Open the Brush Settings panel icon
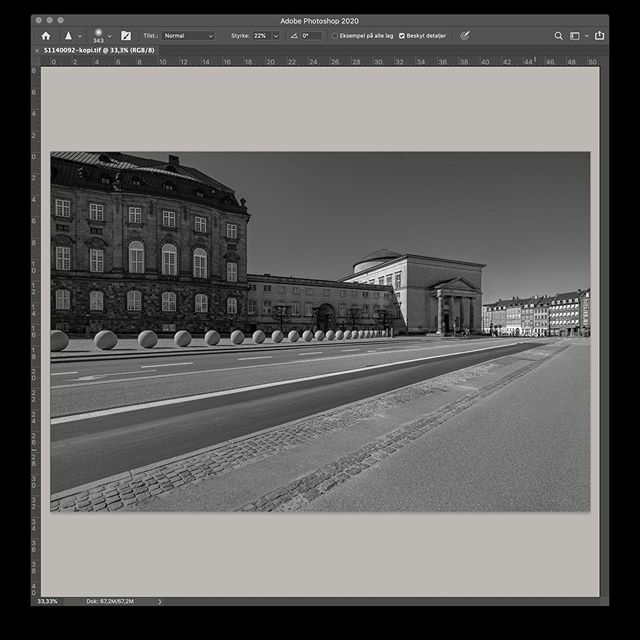The image size is (640, 640). tap(126, 36)
